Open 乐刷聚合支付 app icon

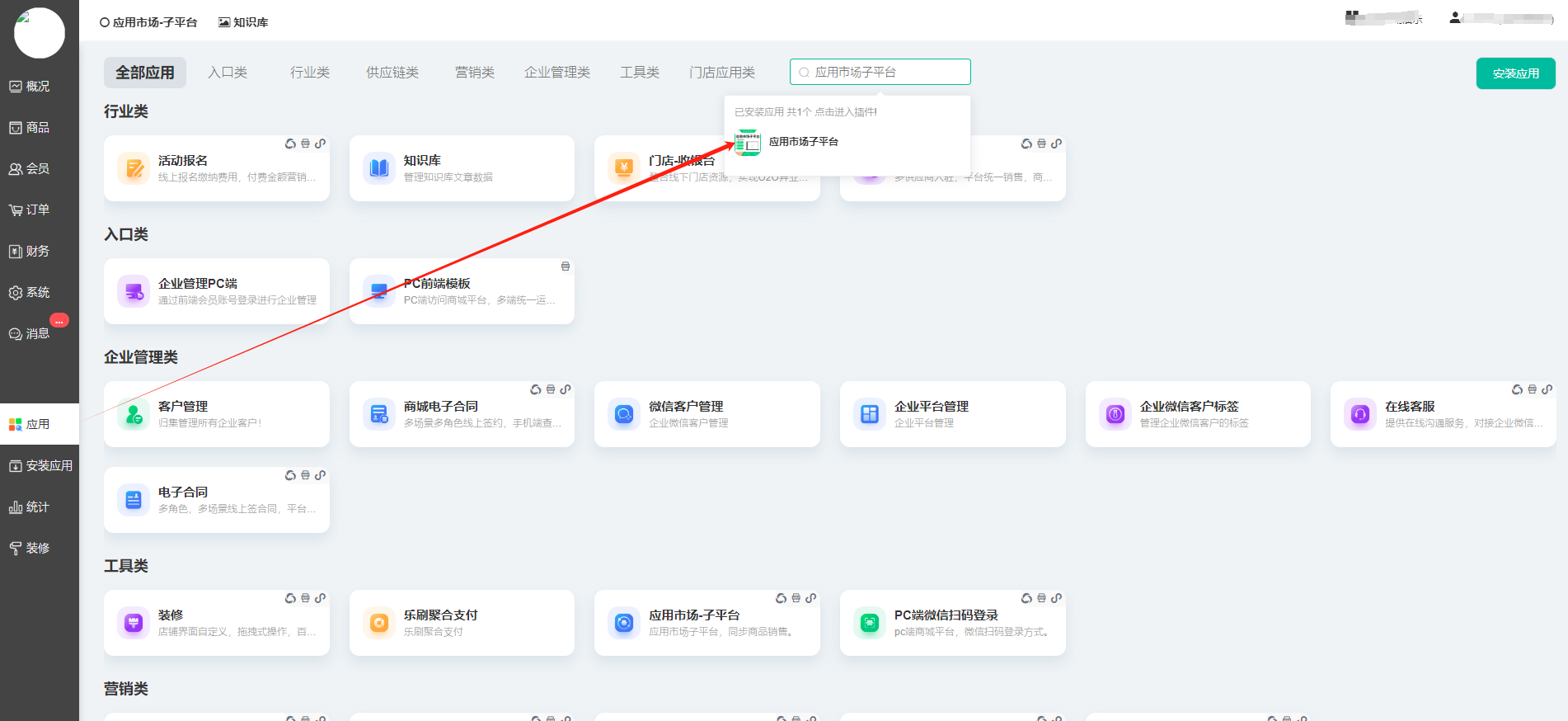[378, 623]
